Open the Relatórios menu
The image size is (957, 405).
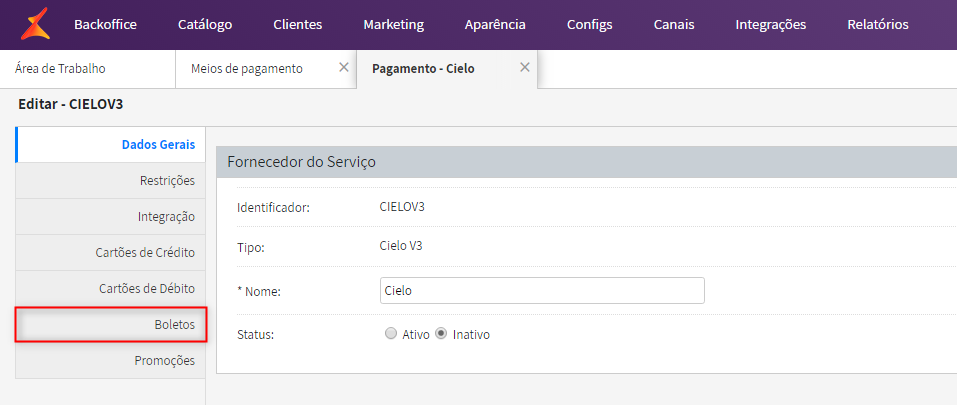878,25
